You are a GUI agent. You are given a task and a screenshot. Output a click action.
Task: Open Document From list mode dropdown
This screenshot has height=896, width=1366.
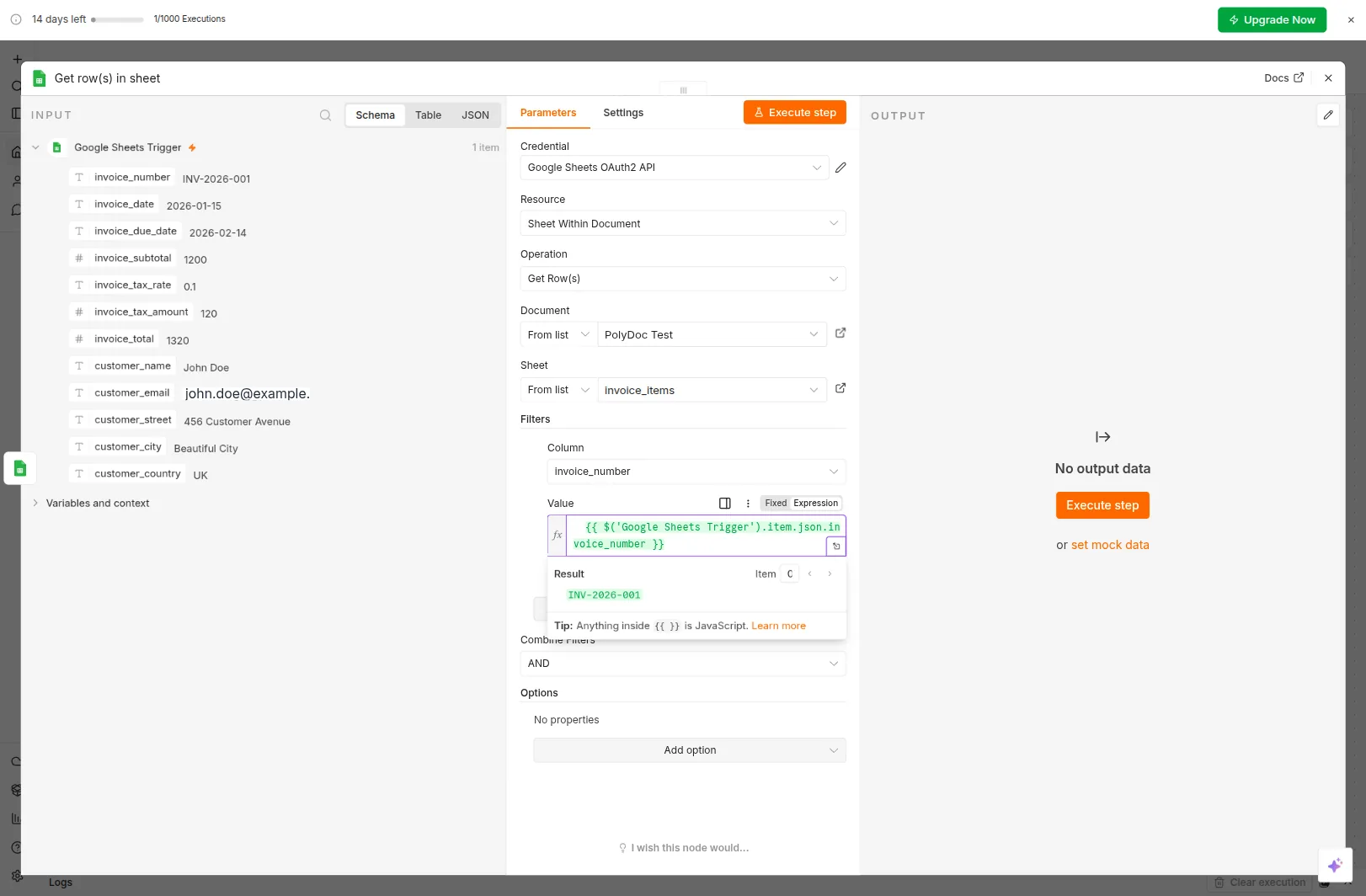pos(558,335)
